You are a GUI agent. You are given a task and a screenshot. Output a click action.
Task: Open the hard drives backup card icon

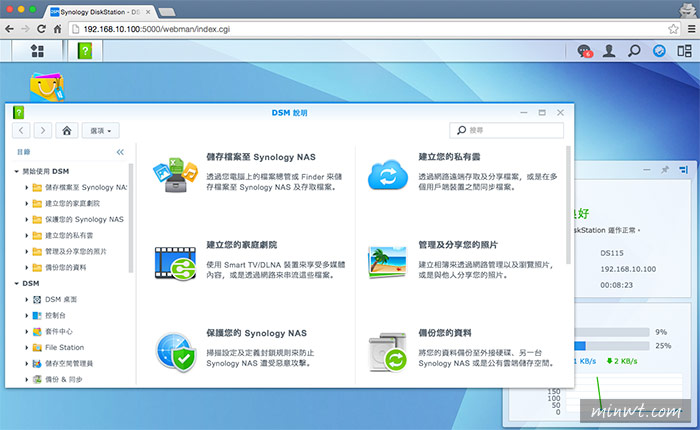click(x=388, y=352)
